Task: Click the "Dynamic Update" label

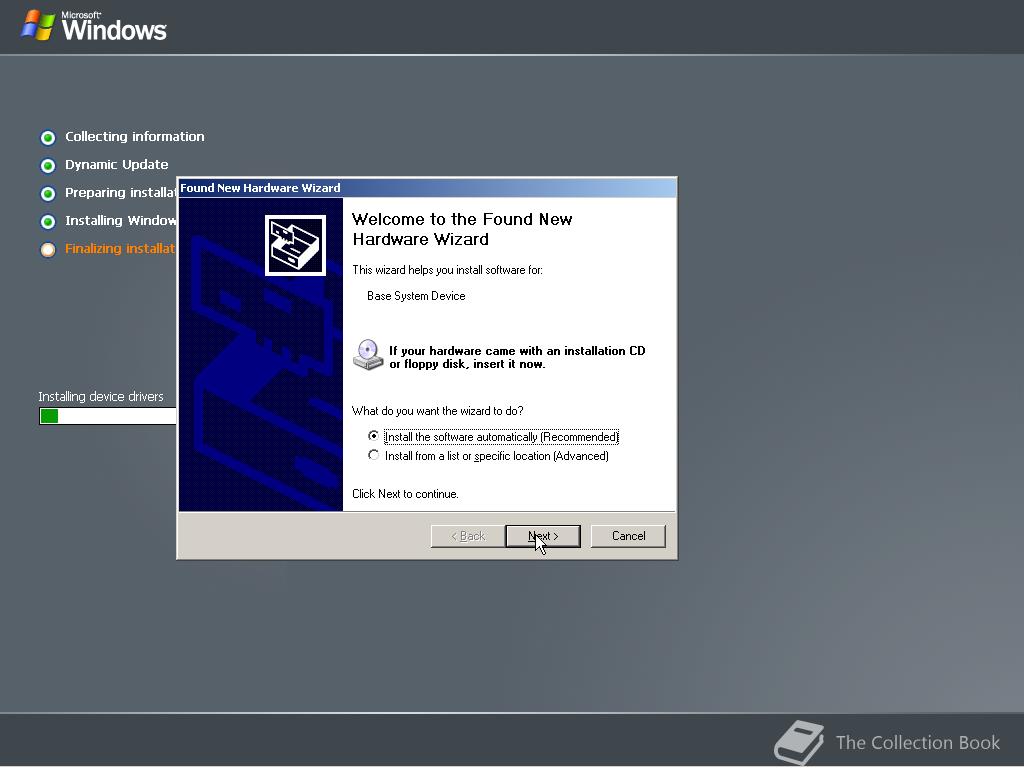Action: (116, 165)
